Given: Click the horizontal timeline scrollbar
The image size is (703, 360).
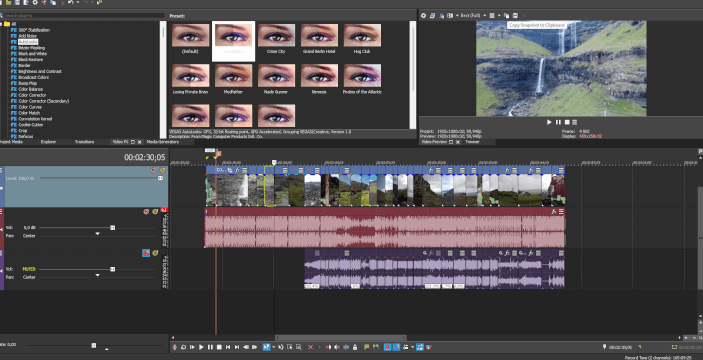Looking at the screenshot, I should pyautogui.click(x=341, y=338).
